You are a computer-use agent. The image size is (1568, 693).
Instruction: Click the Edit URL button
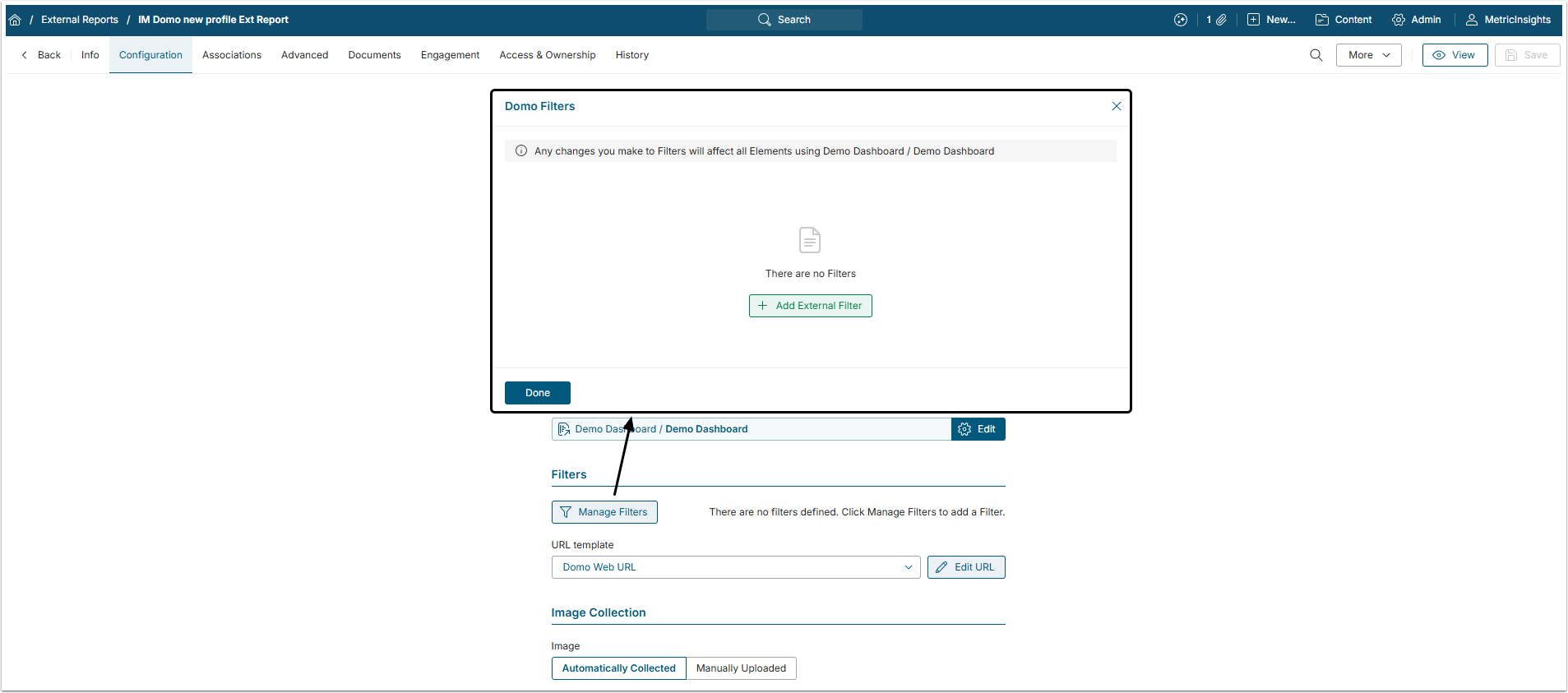click(x=966, y=567)
